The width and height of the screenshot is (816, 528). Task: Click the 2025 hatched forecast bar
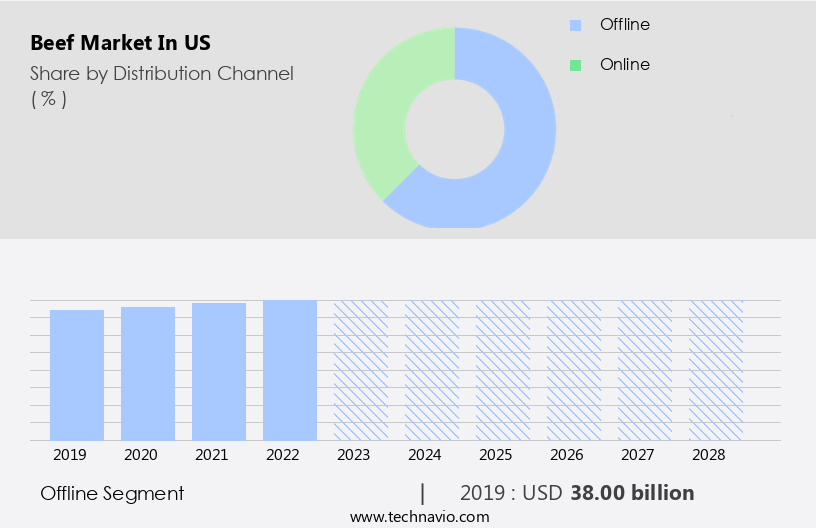(x=503, y=370)
